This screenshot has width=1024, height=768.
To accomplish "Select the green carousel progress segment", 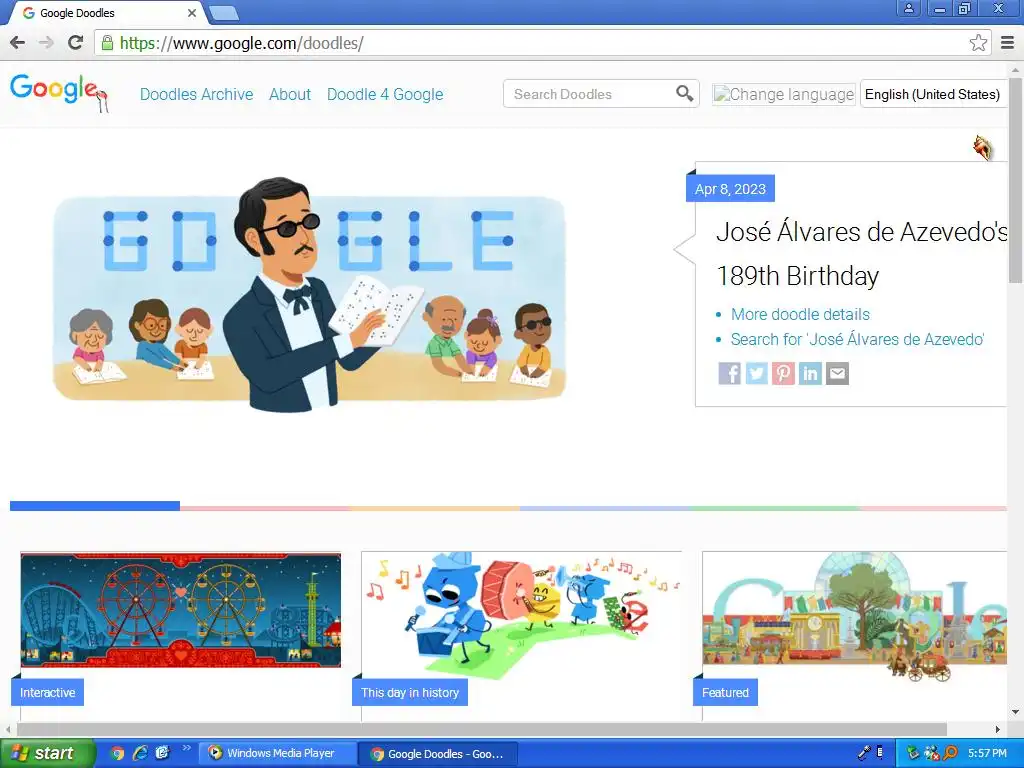I will [774, 507].
